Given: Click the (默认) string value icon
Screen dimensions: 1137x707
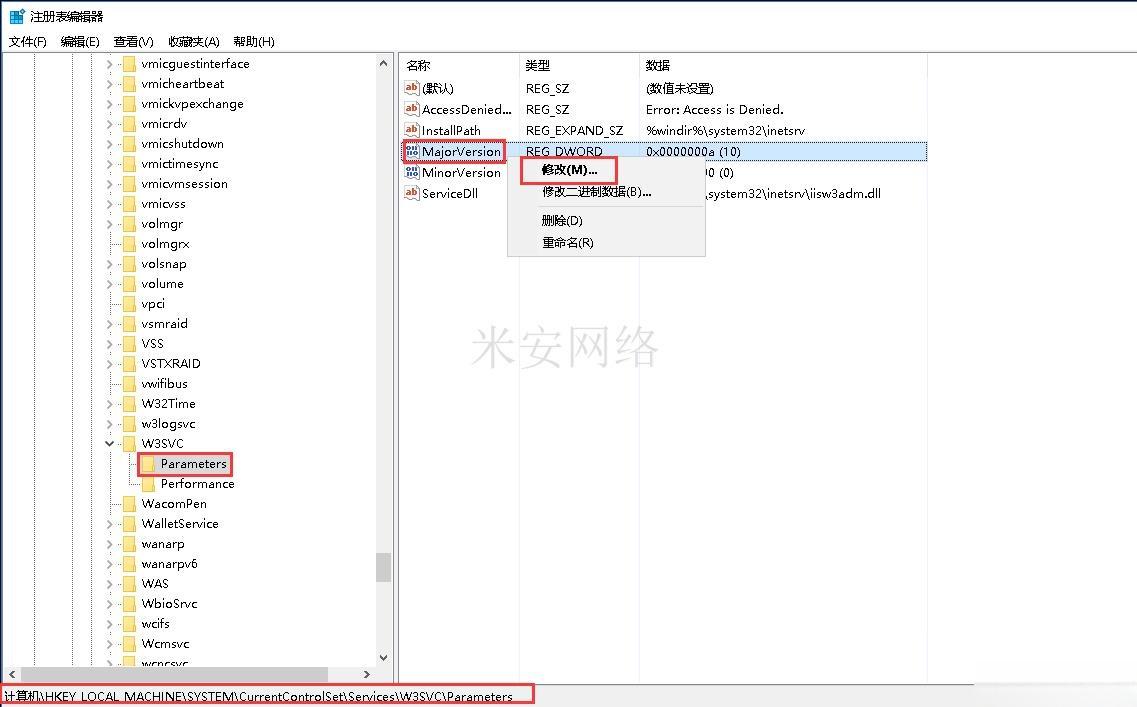Looking at the screenshot, I should pyautogui.click(x=412, y=88).
